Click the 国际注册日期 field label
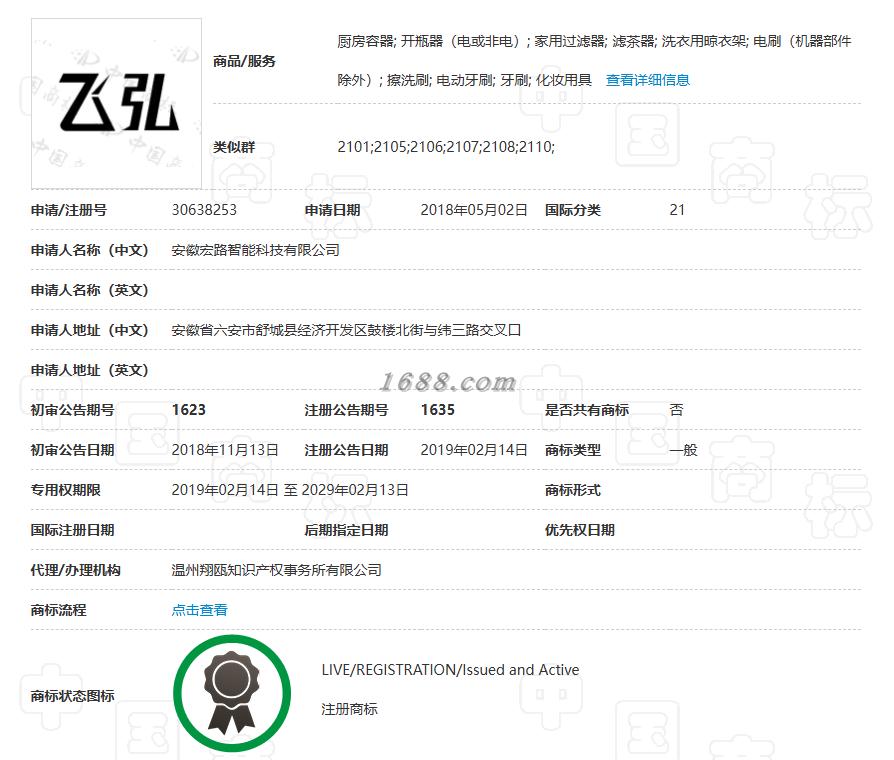 coord(72,530)
